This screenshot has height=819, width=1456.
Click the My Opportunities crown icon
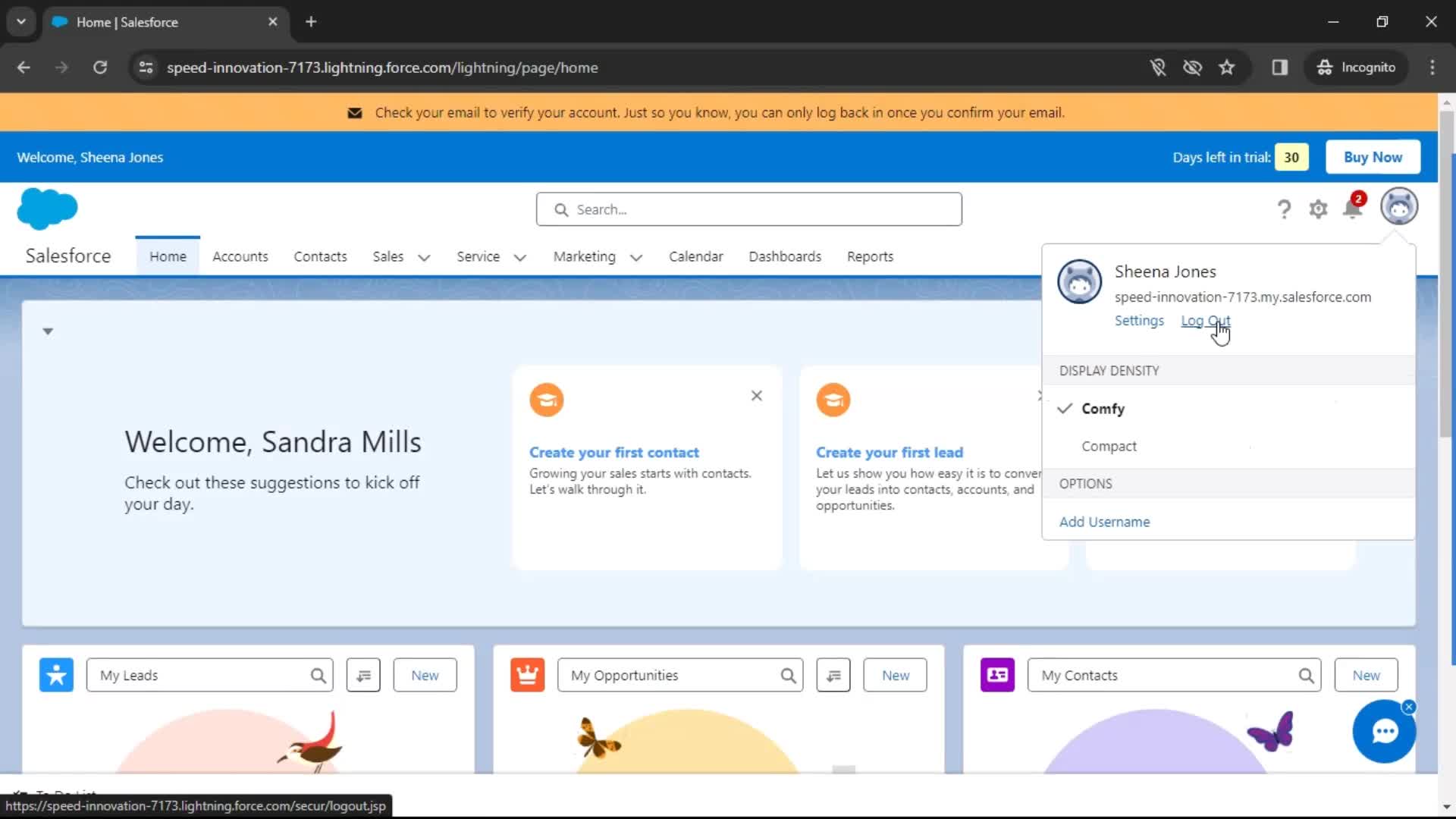click(x=528, y=675)
